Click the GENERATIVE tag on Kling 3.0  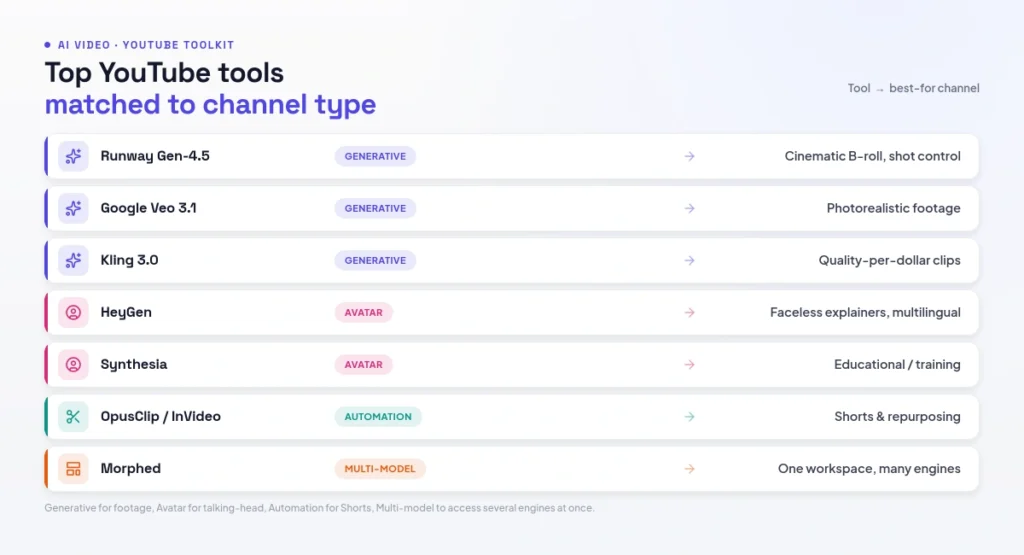[375, 261]
